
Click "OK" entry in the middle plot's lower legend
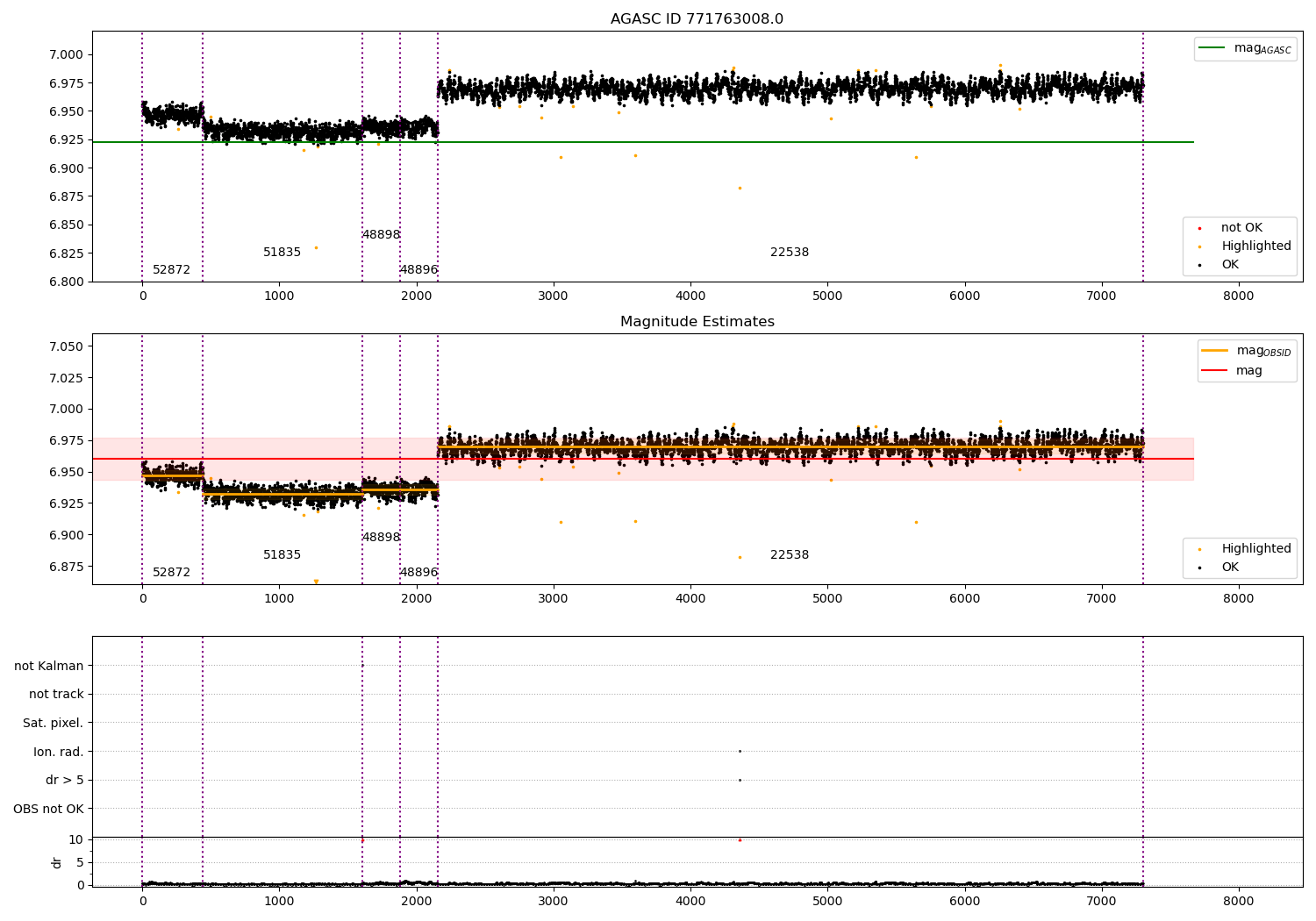(1230, 568)
